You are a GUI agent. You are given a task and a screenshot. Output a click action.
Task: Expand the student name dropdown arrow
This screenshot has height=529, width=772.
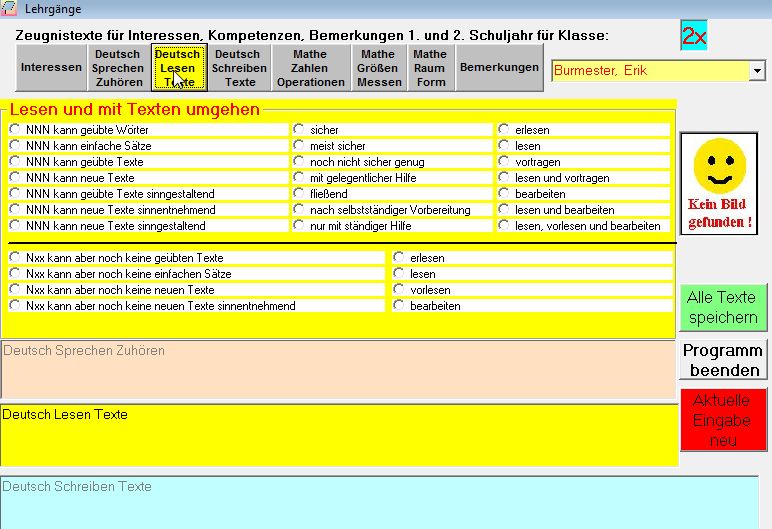pos(757,71)
